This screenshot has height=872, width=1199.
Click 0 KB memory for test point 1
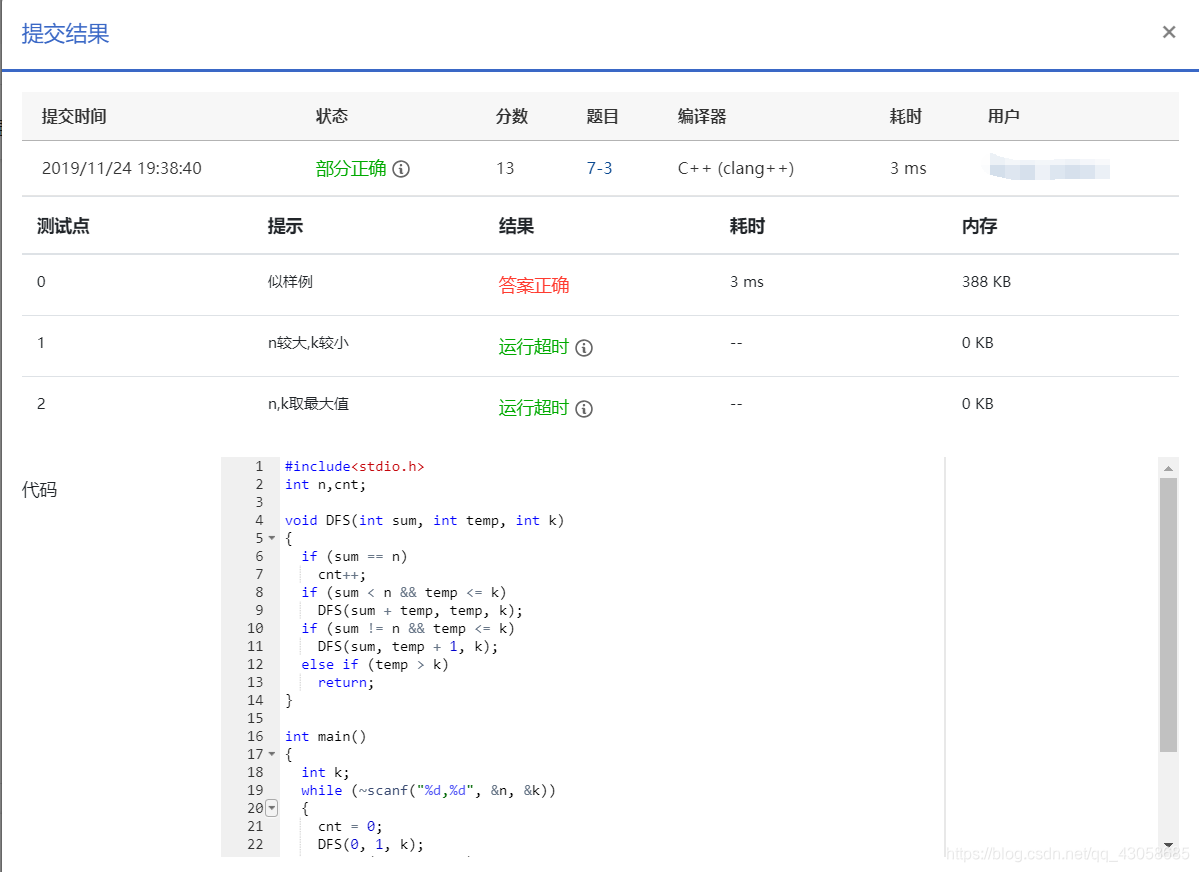(x=977, y=343)
